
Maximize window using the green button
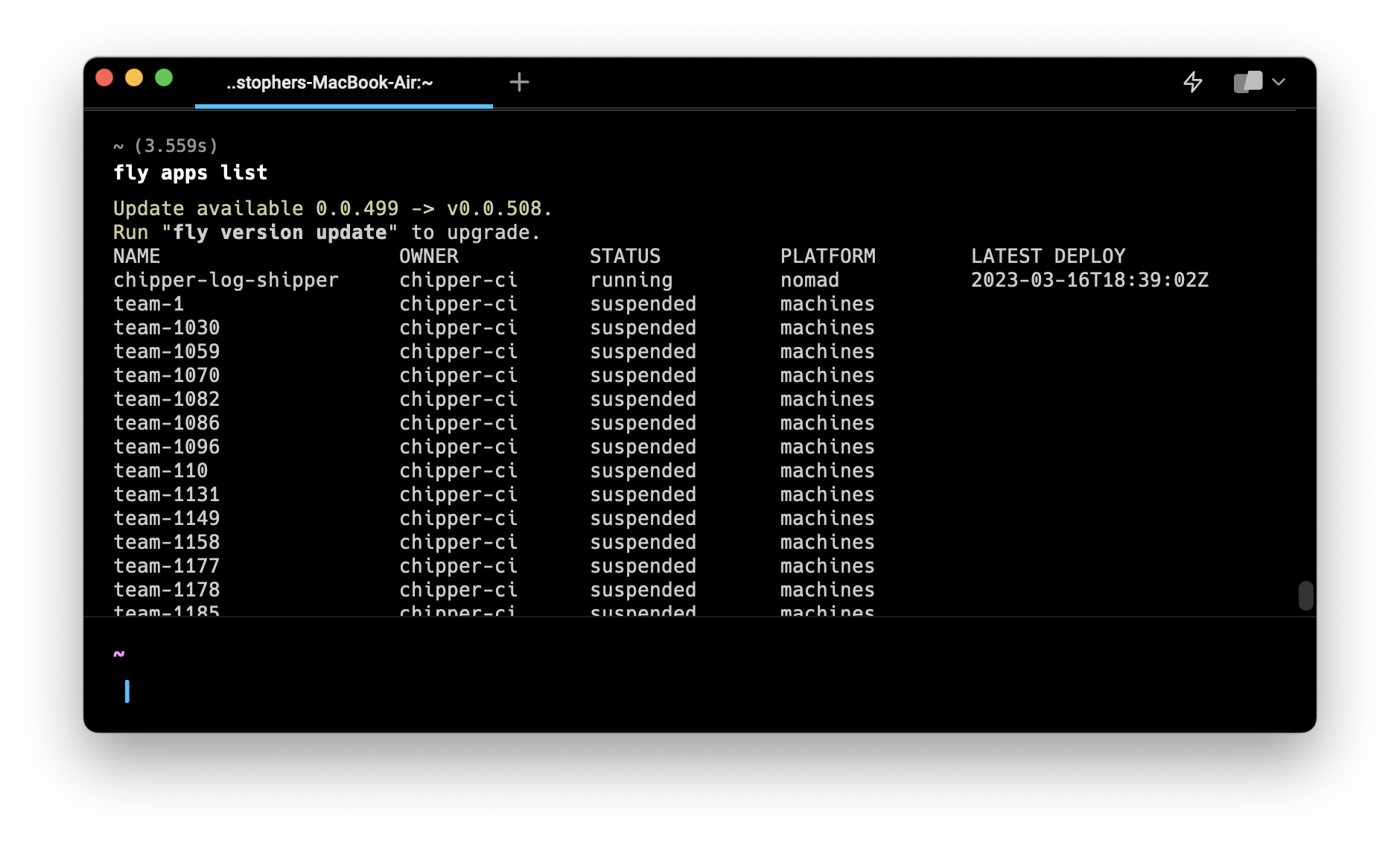pyautogui.click(x=164, y=78)
